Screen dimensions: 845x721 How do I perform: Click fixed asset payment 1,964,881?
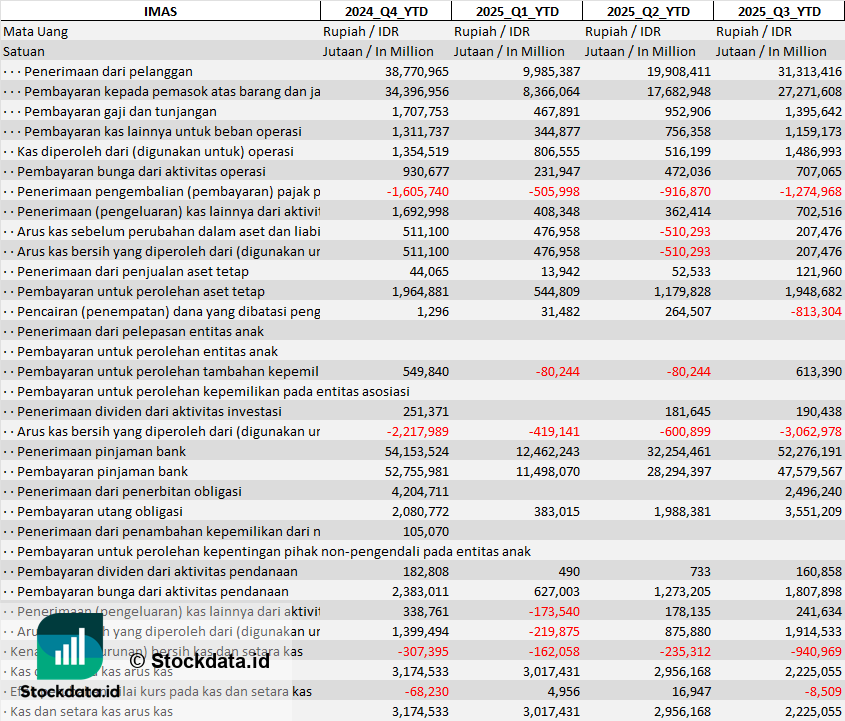point(420,291)
